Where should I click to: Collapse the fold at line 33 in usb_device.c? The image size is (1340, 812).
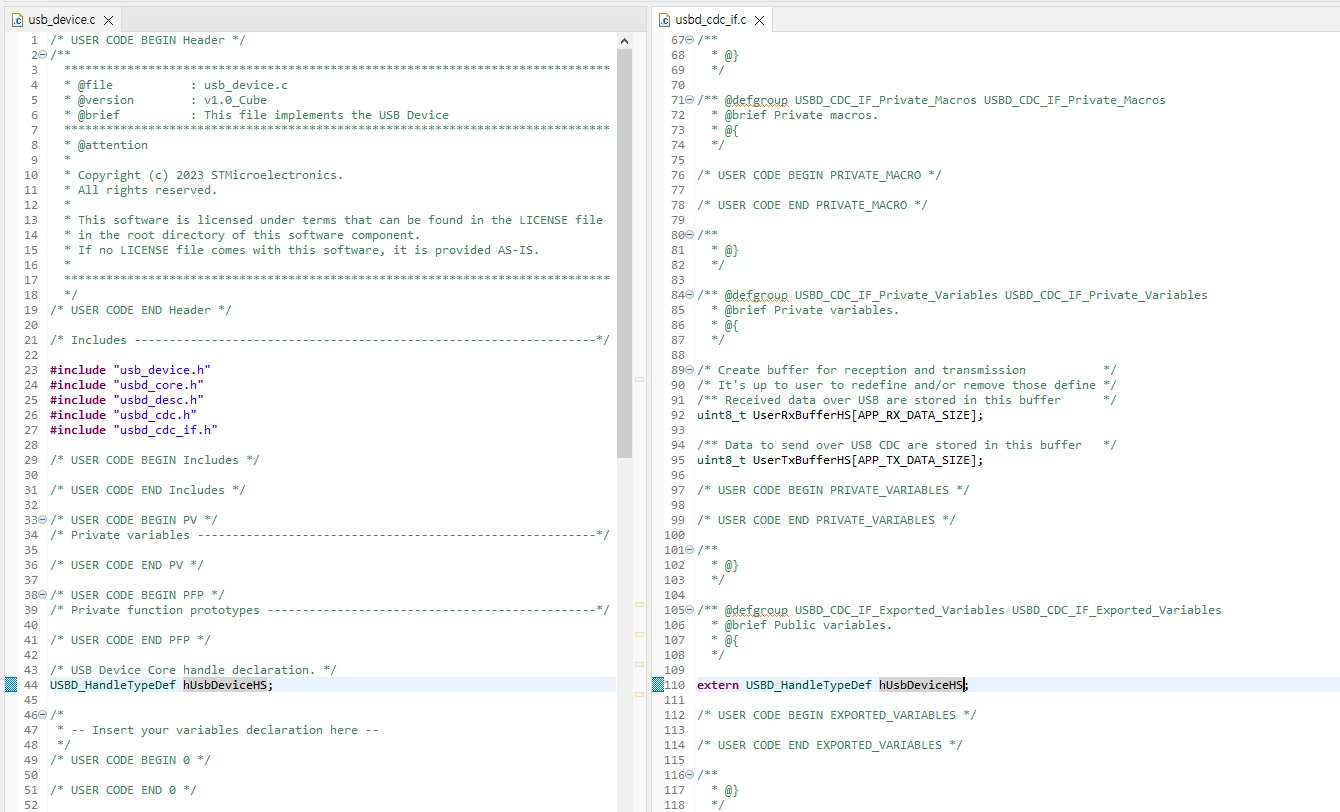click(x=43, y=520)
